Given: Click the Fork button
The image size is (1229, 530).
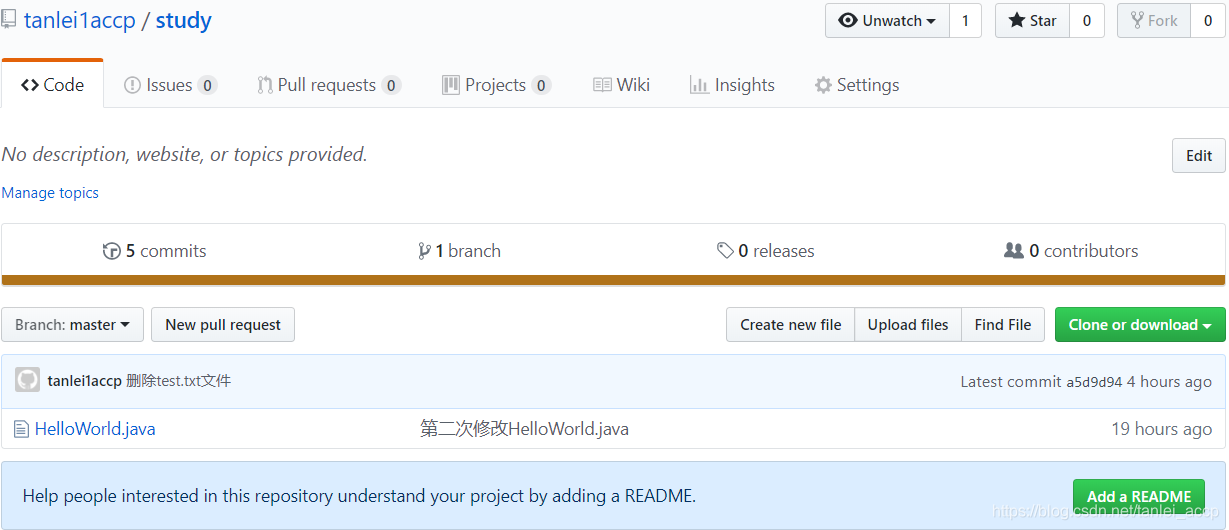Looking at the screenshot, I should coord(1154,21).
